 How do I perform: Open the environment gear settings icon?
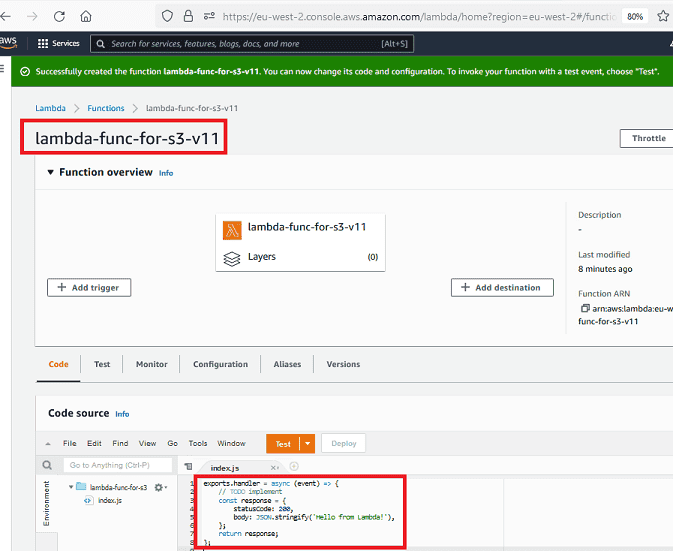pos(158,487)
